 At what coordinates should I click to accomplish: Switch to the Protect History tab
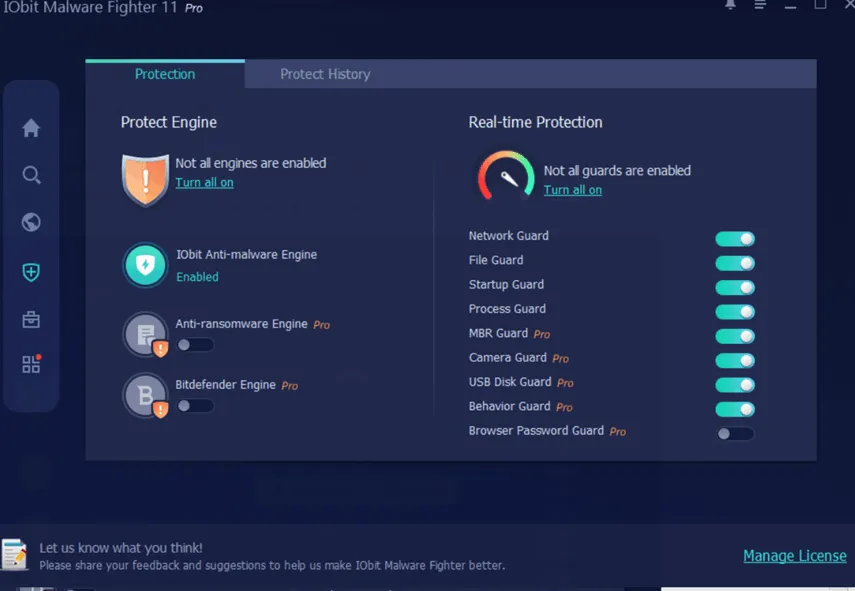[x=324, y=73]
